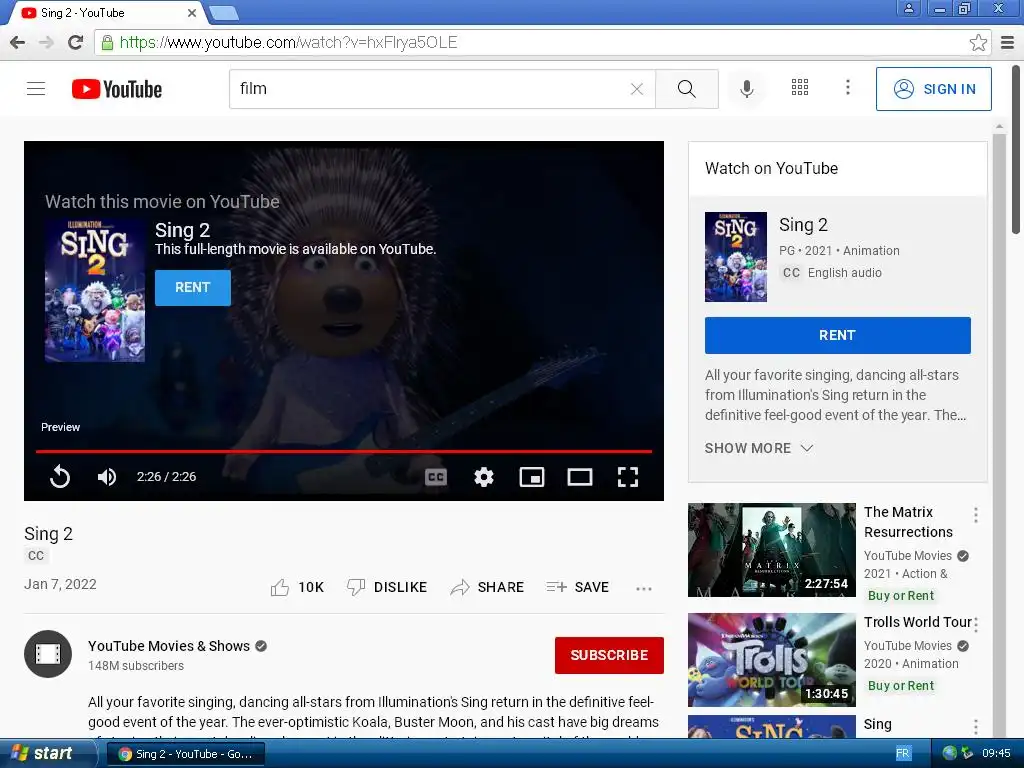The width and height of the screenshot is (1024, 768).
Task: Open the YouTube apps grid
Action: click(800, 88)
